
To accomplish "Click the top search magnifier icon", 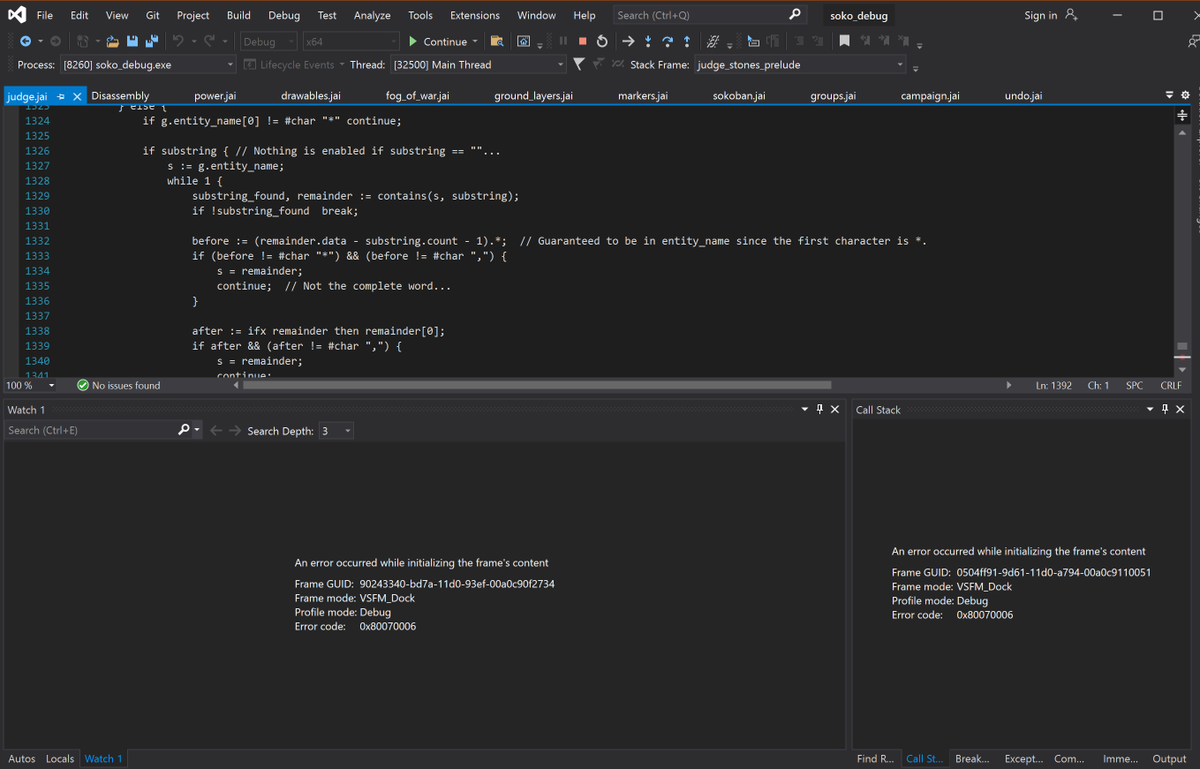I will point(795,14).
